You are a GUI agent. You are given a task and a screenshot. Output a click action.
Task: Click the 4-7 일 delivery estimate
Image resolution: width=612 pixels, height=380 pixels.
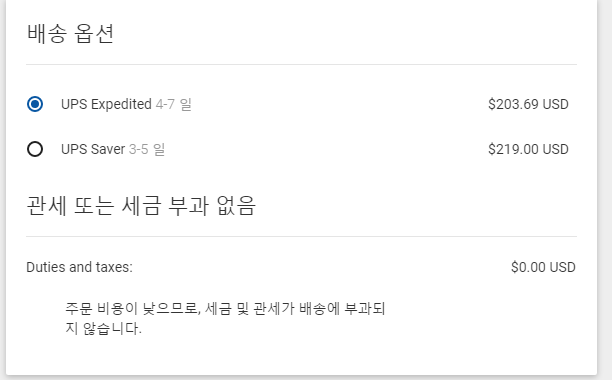[x=174, y=104]
